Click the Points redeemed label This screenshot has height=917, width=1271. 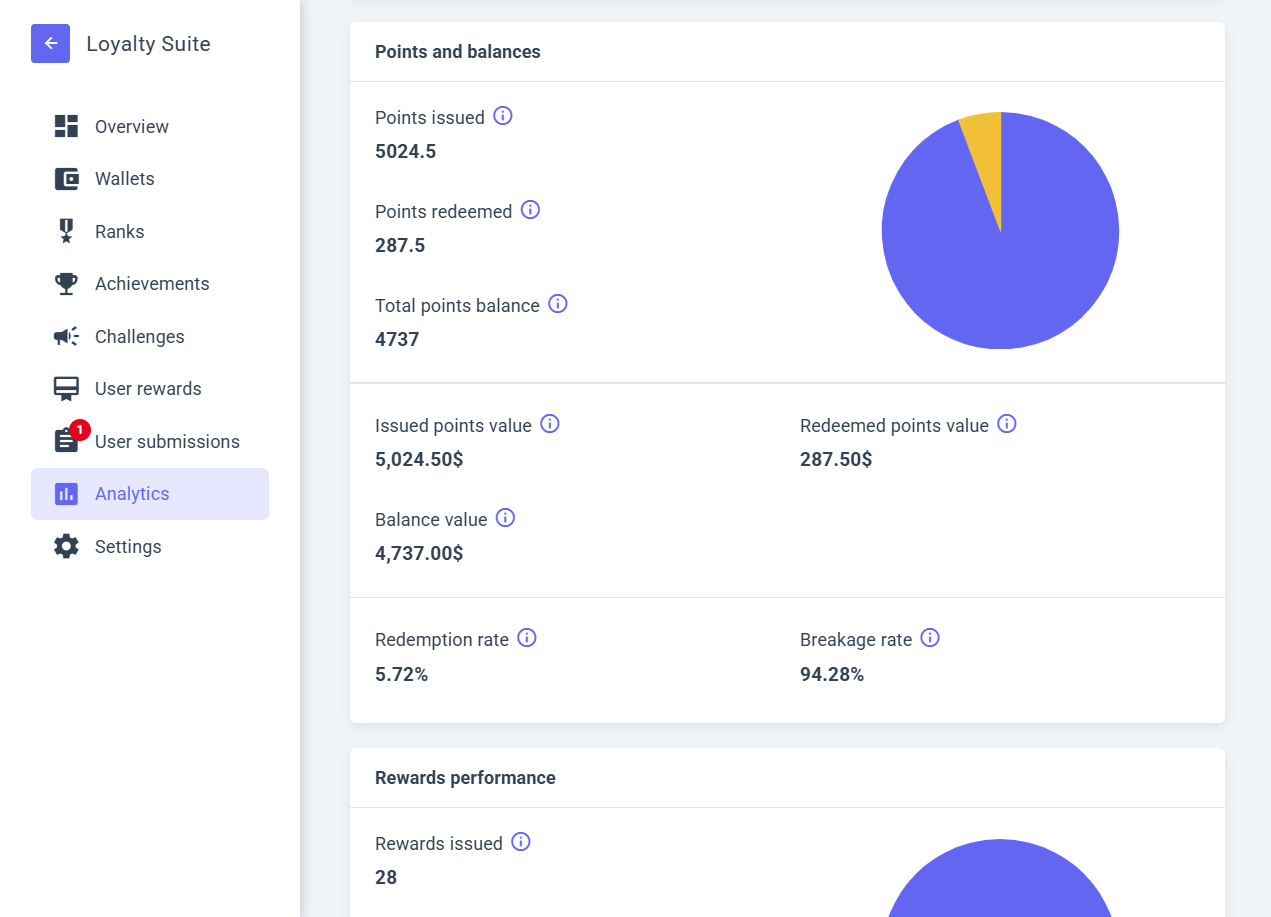coord(444,212)
